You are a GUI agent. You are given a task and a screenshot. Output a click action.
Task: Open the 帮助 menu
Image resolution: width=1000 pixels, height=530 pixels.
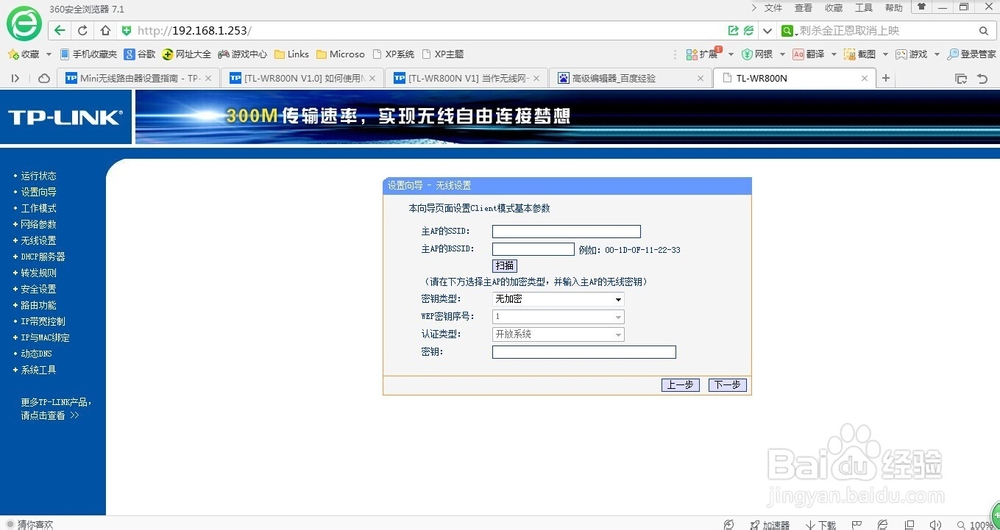(894, 8)
